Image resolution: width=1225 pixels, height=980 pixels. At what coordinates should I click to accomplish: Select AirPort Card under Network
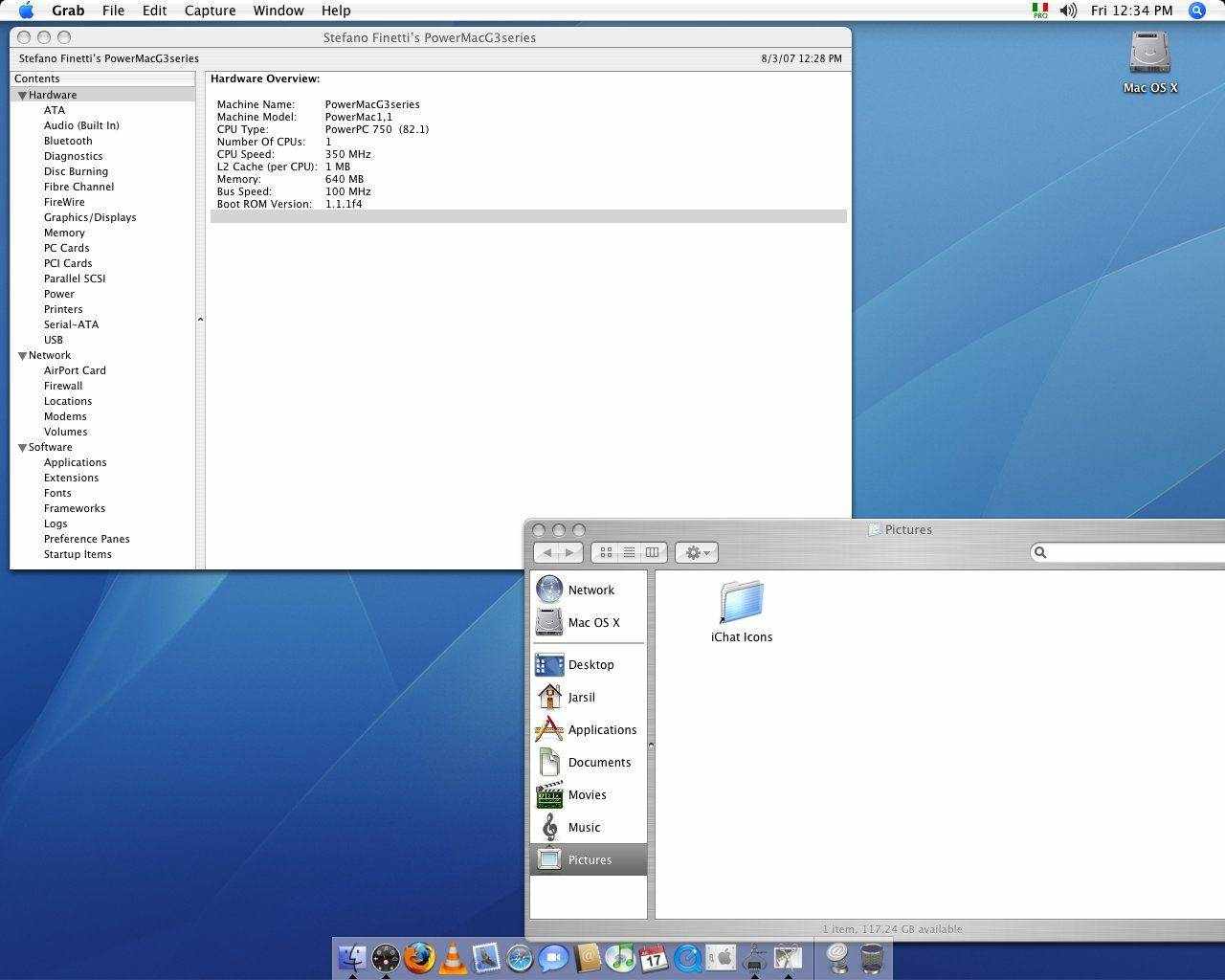point(75,370)
